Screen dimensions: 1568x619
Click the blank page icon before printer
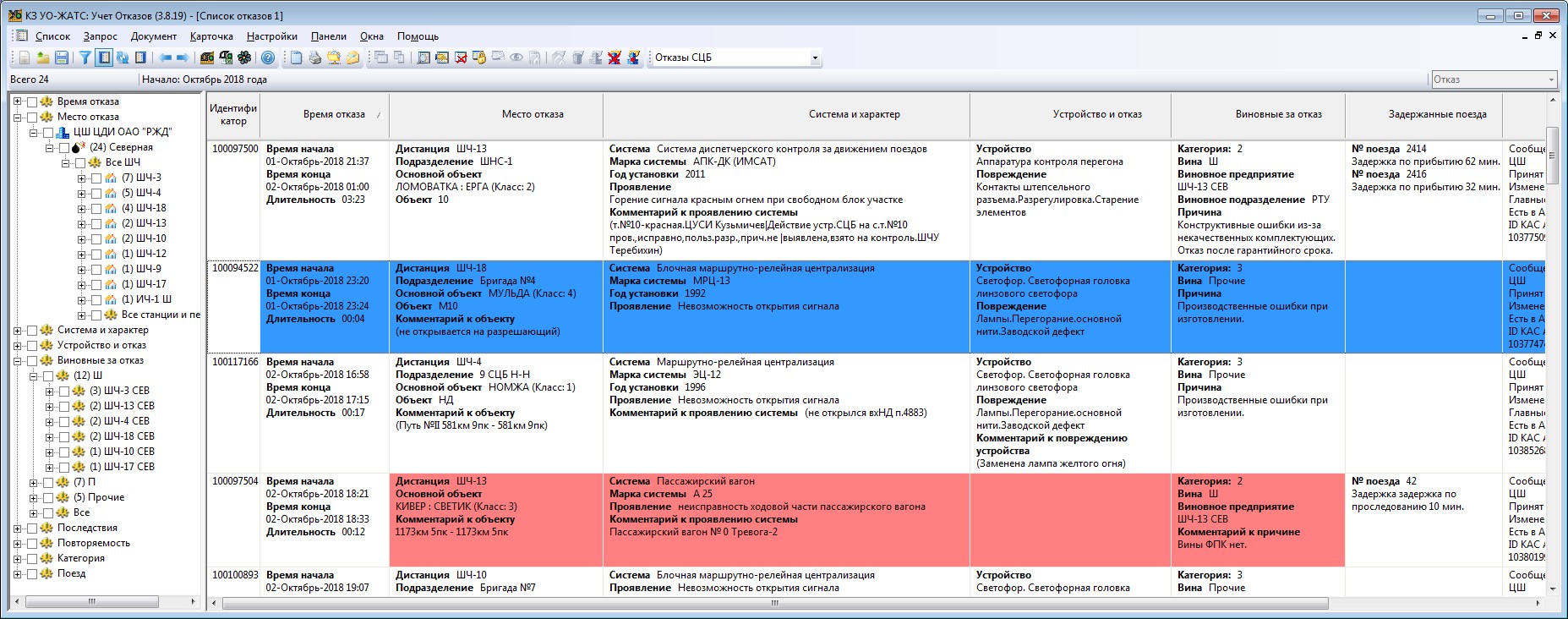(x=296, y=58)
